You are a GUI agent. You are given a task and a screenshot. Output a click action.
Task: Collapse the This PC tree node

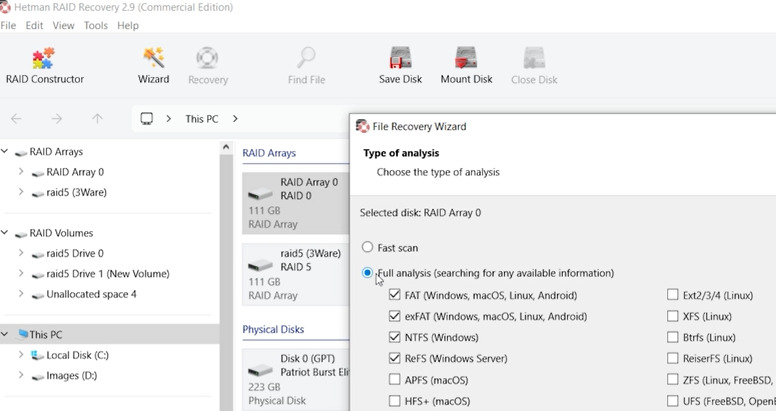(x=4, y=334)
